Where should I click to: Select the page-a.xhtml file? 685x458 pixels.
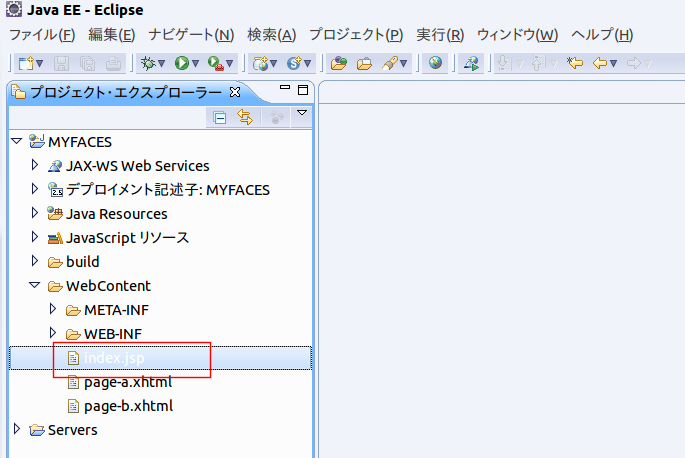point(128,382)
